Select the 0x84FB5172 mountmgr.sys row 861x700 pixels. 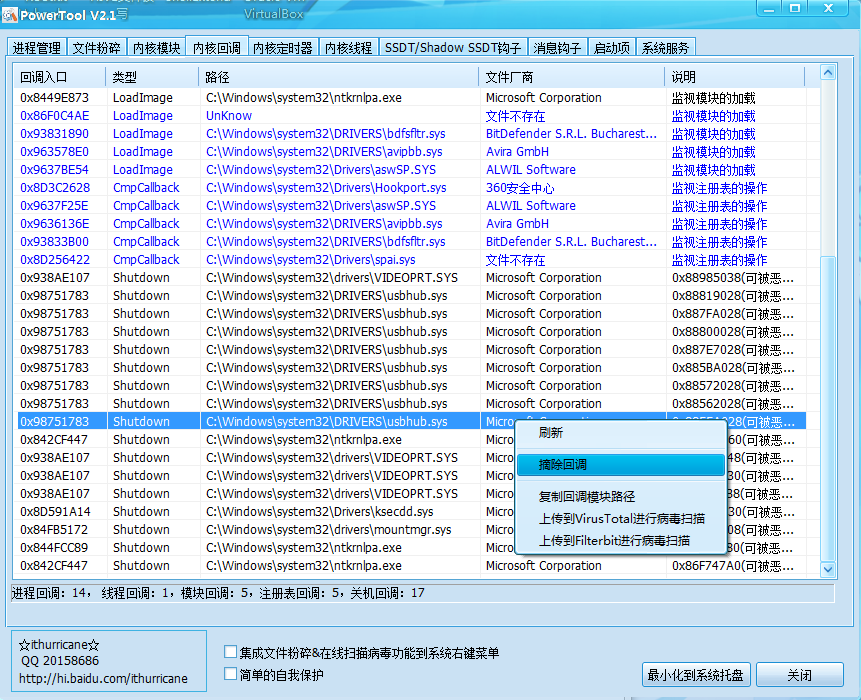pos(411,530)
